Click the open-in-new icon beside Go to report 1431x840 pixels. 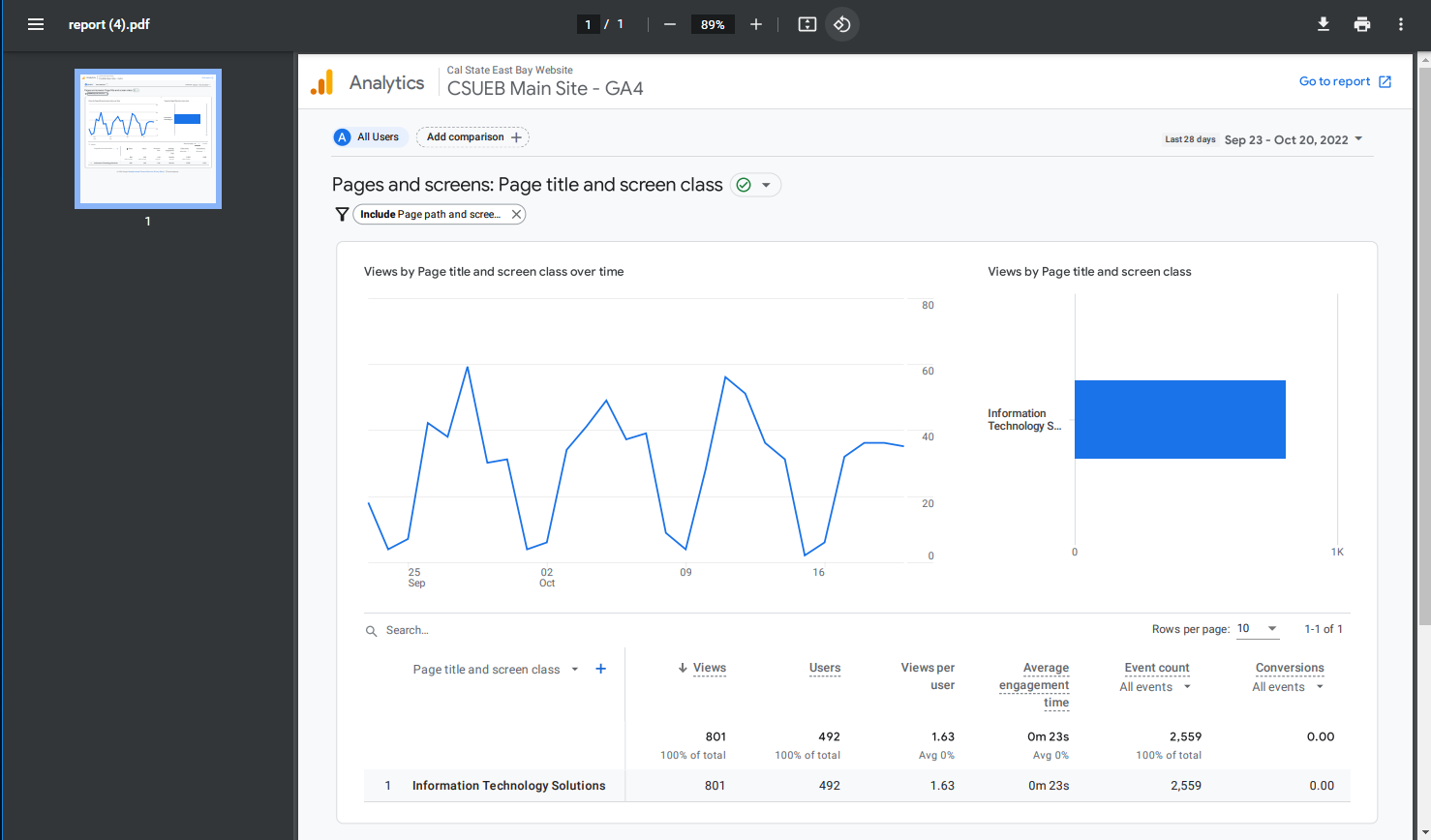[1385, 81]
